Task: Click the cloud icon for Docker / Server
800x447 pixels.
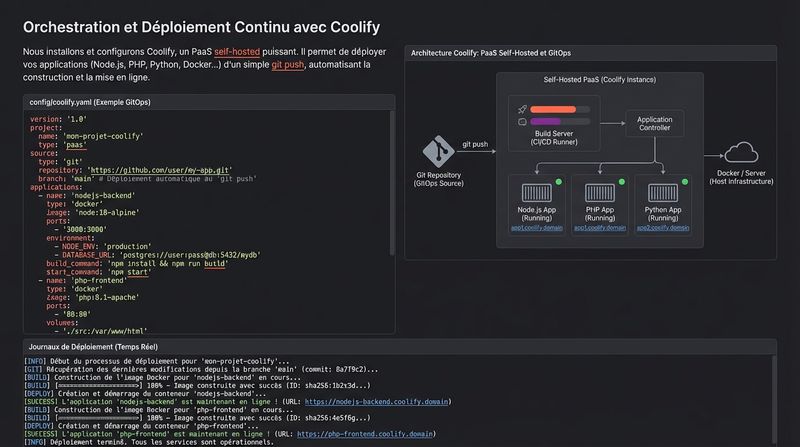Action: [741, 153]
